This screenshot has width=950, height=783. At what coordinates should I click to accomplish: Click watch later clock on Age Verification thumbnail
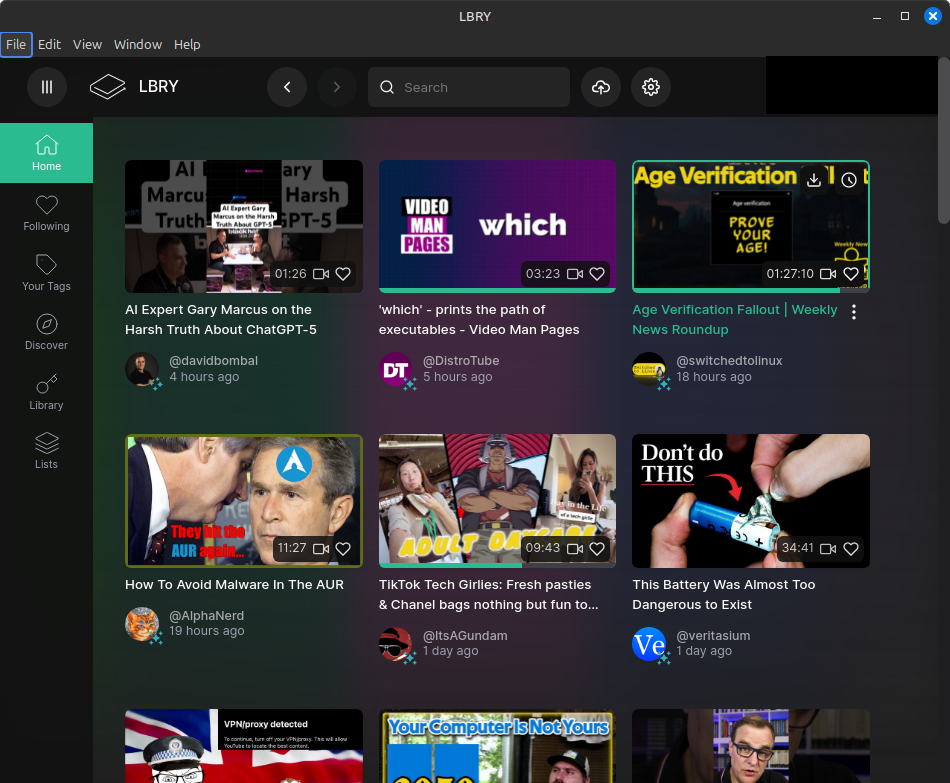849,180
